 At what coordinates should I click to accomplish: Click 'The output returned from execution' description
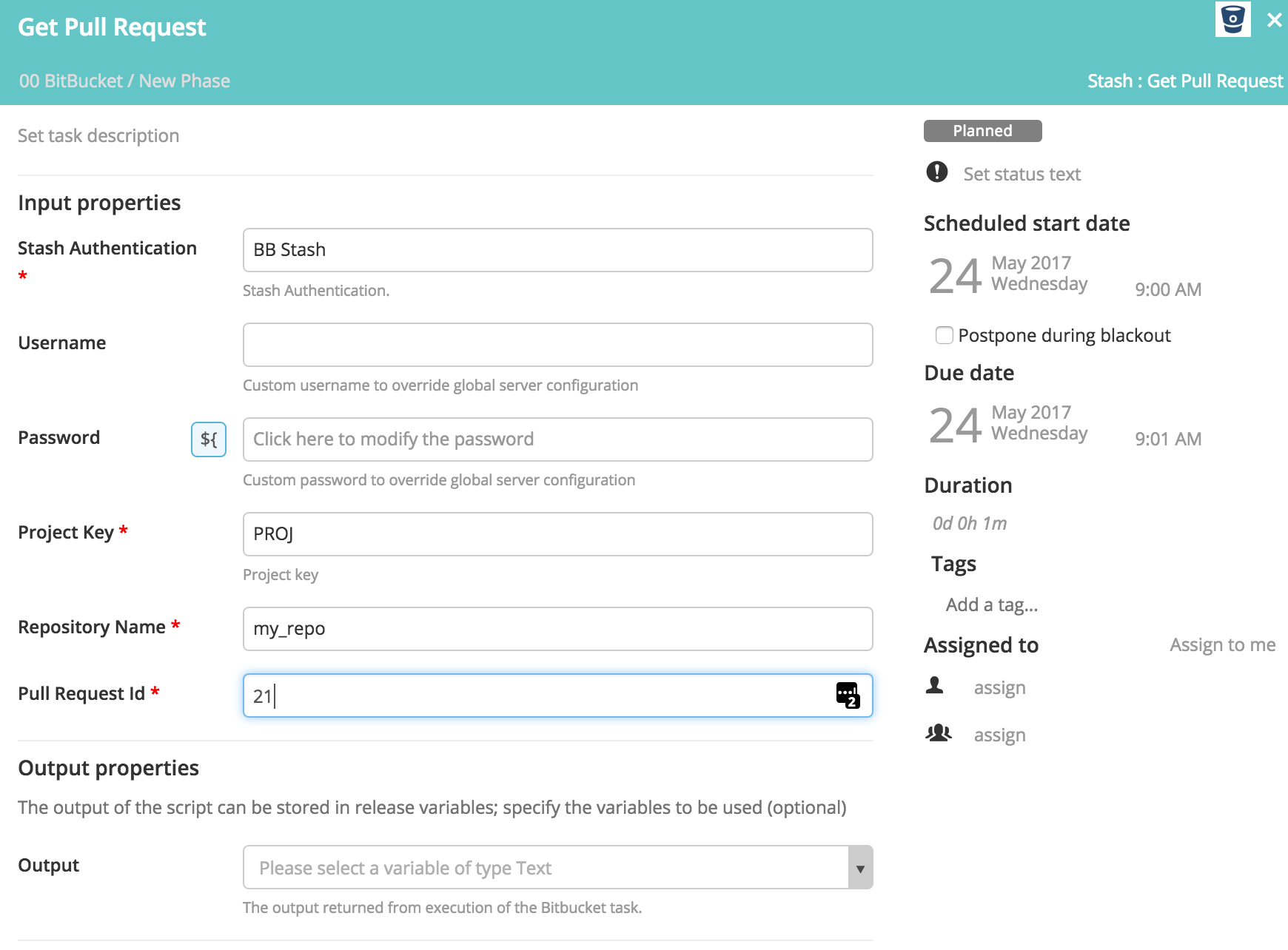443,908
